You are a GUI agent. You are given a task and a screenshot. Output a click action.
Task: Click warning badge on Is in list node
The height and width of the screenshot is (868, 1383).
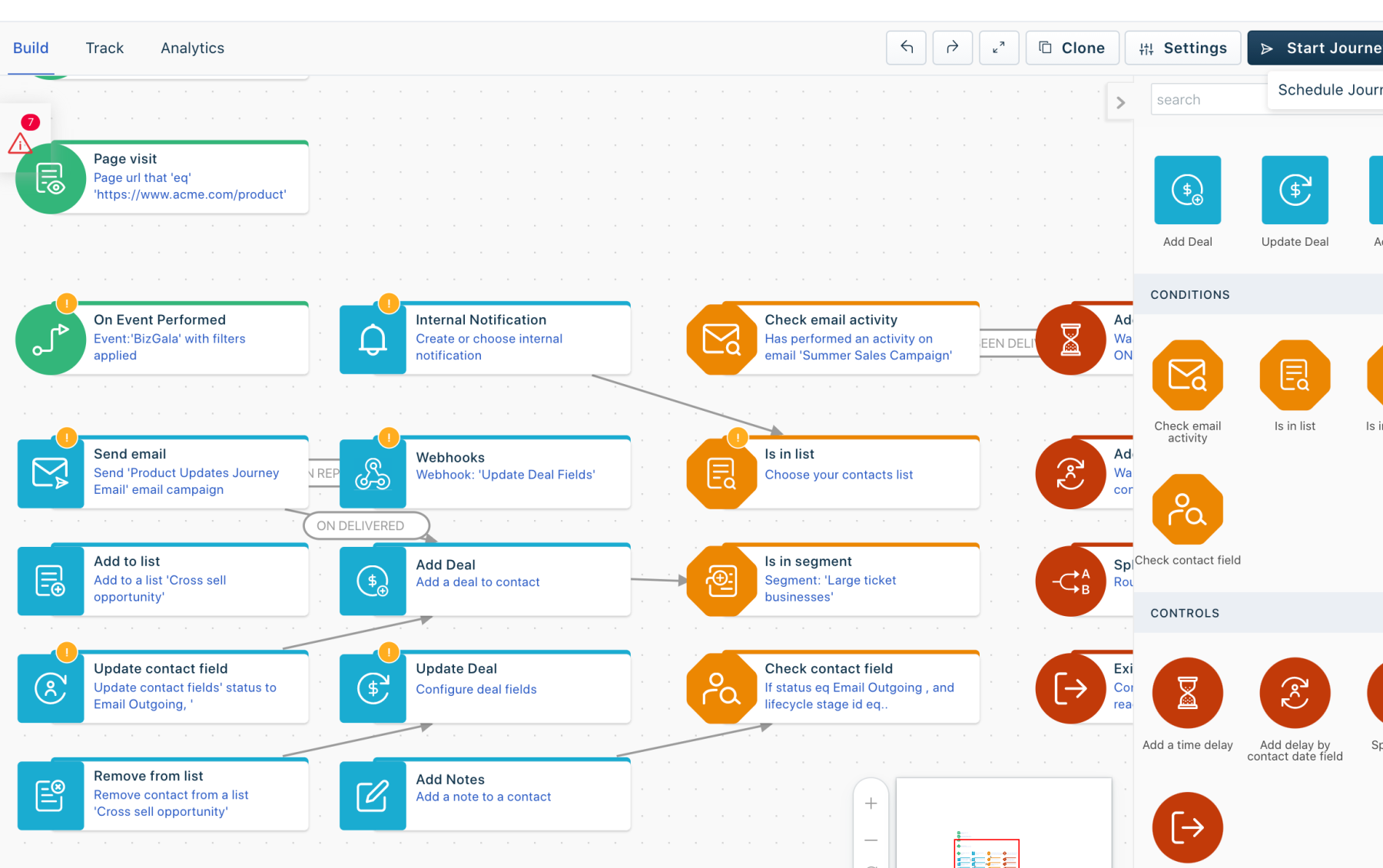[x=738, y=439]
